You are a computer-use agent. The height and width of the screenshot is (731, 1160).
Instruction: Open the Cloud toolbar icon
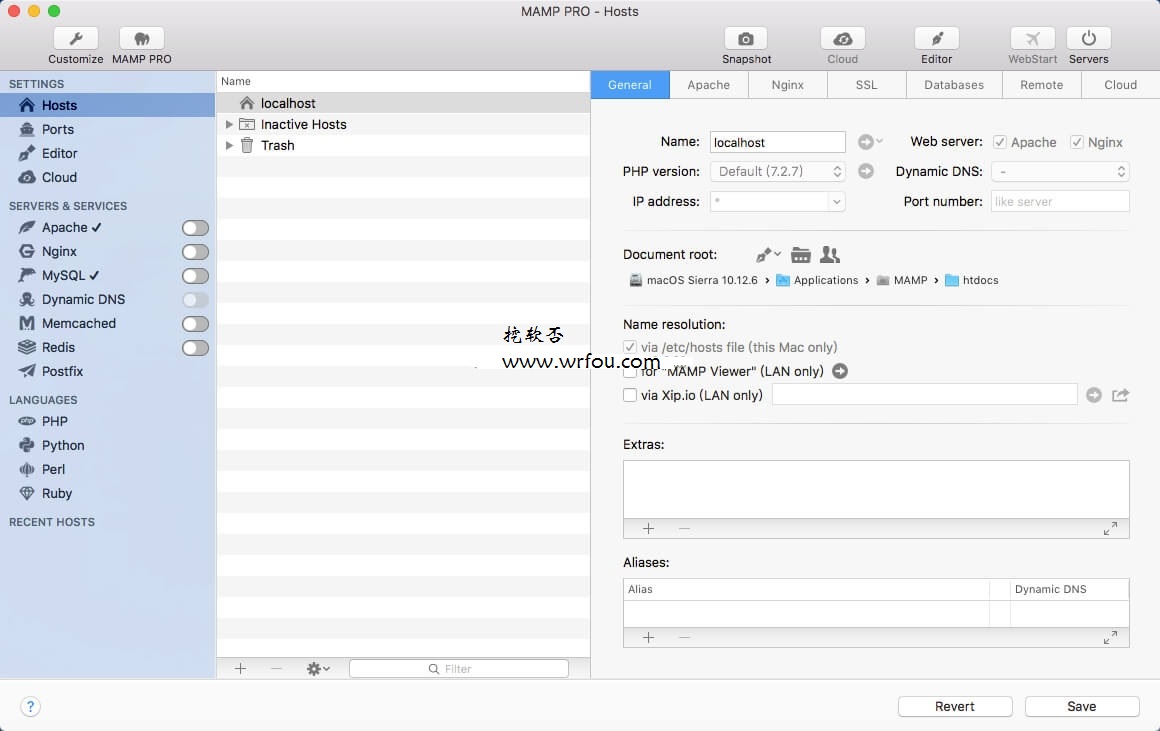click(843, 38)
